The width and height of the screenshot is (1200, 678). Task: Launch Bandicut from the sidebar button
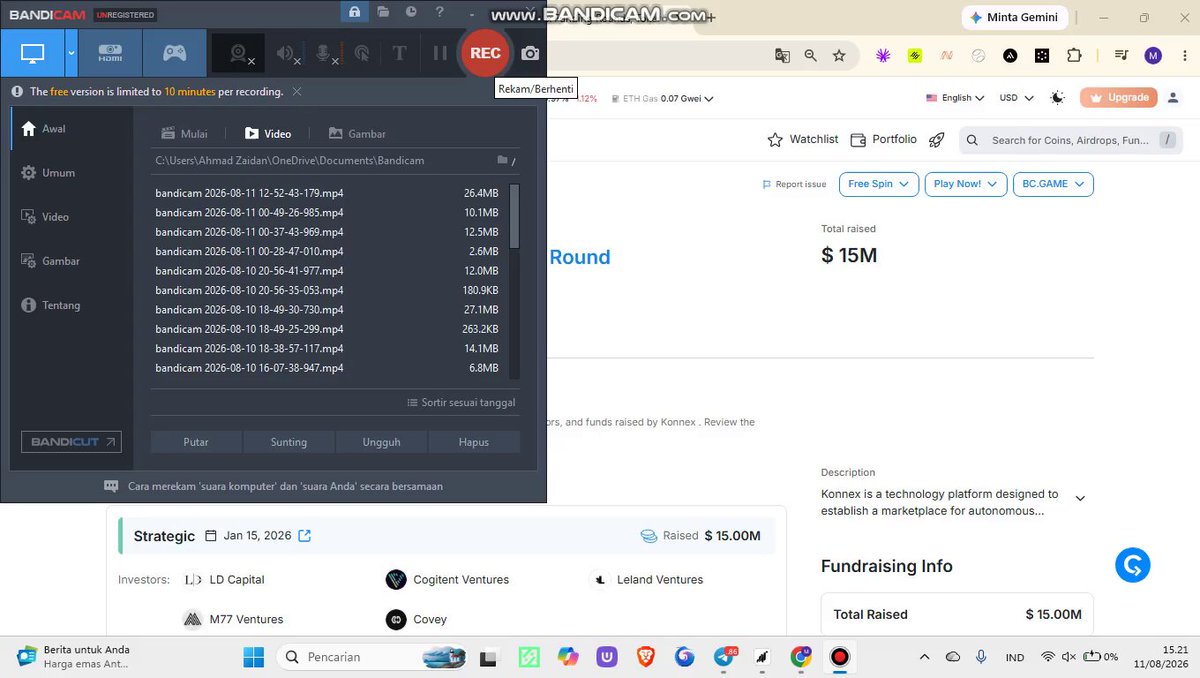[72, 442]
